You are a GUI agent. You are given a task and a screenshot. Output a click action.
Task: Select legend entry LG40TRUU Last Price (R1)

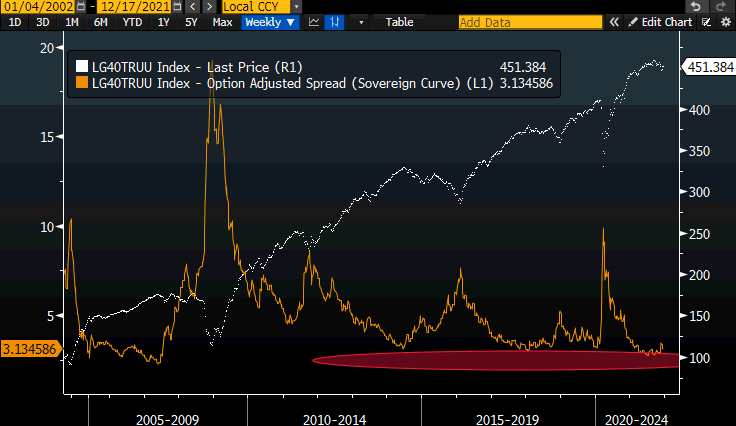(x=197, y=67)
